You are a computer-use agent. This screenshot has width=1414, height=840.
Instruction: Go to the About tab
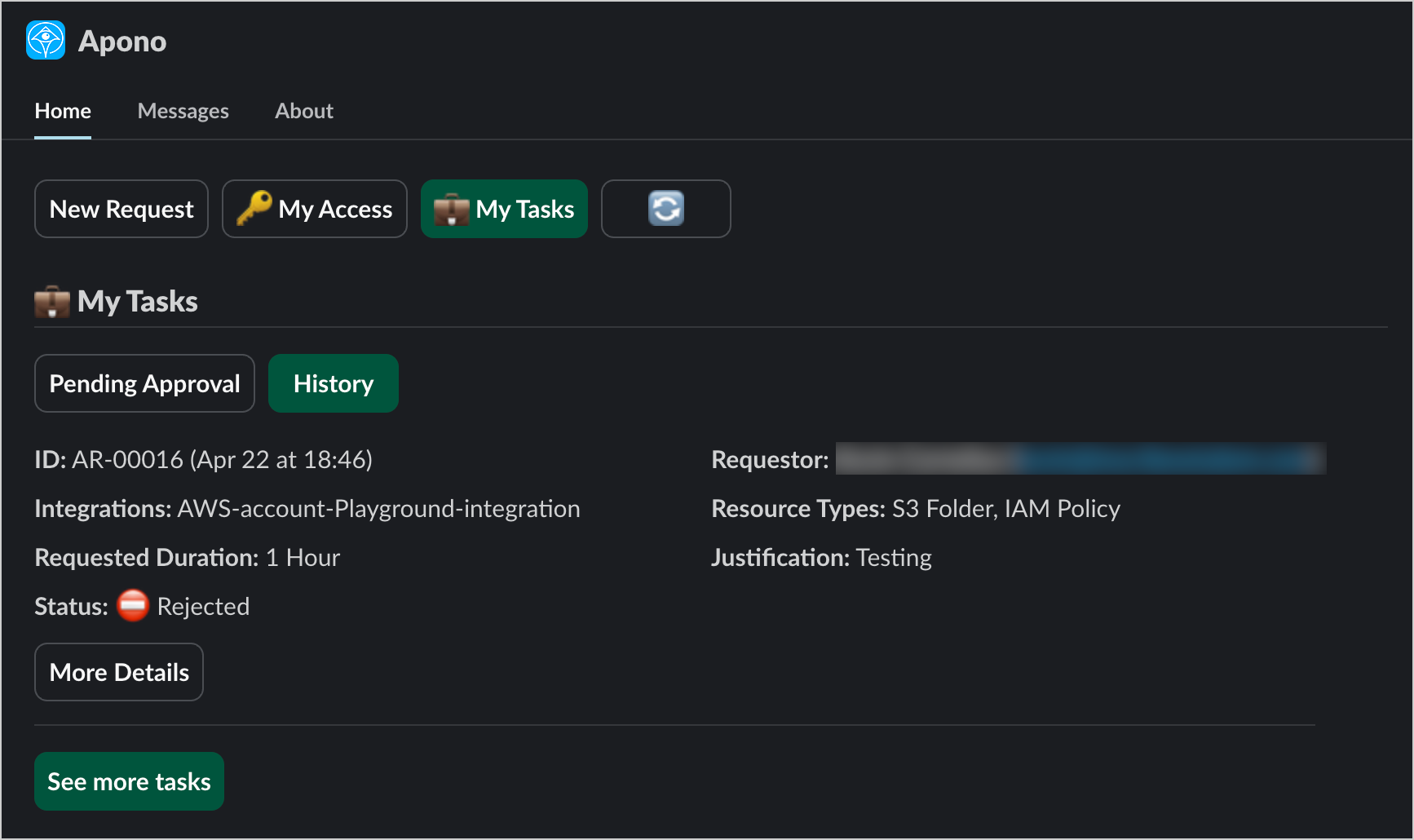303,111
